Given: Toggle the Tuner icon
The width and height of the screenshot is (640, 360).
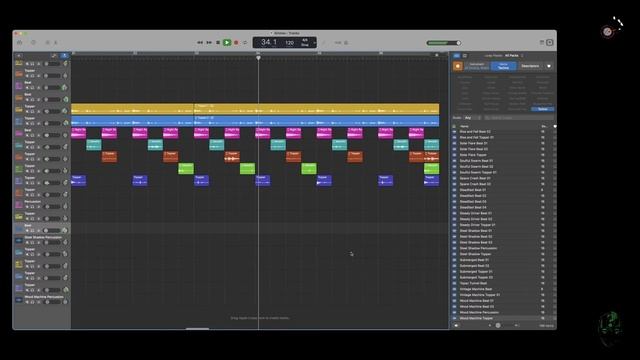Looking at the screenshot, I should click(324, 42).
